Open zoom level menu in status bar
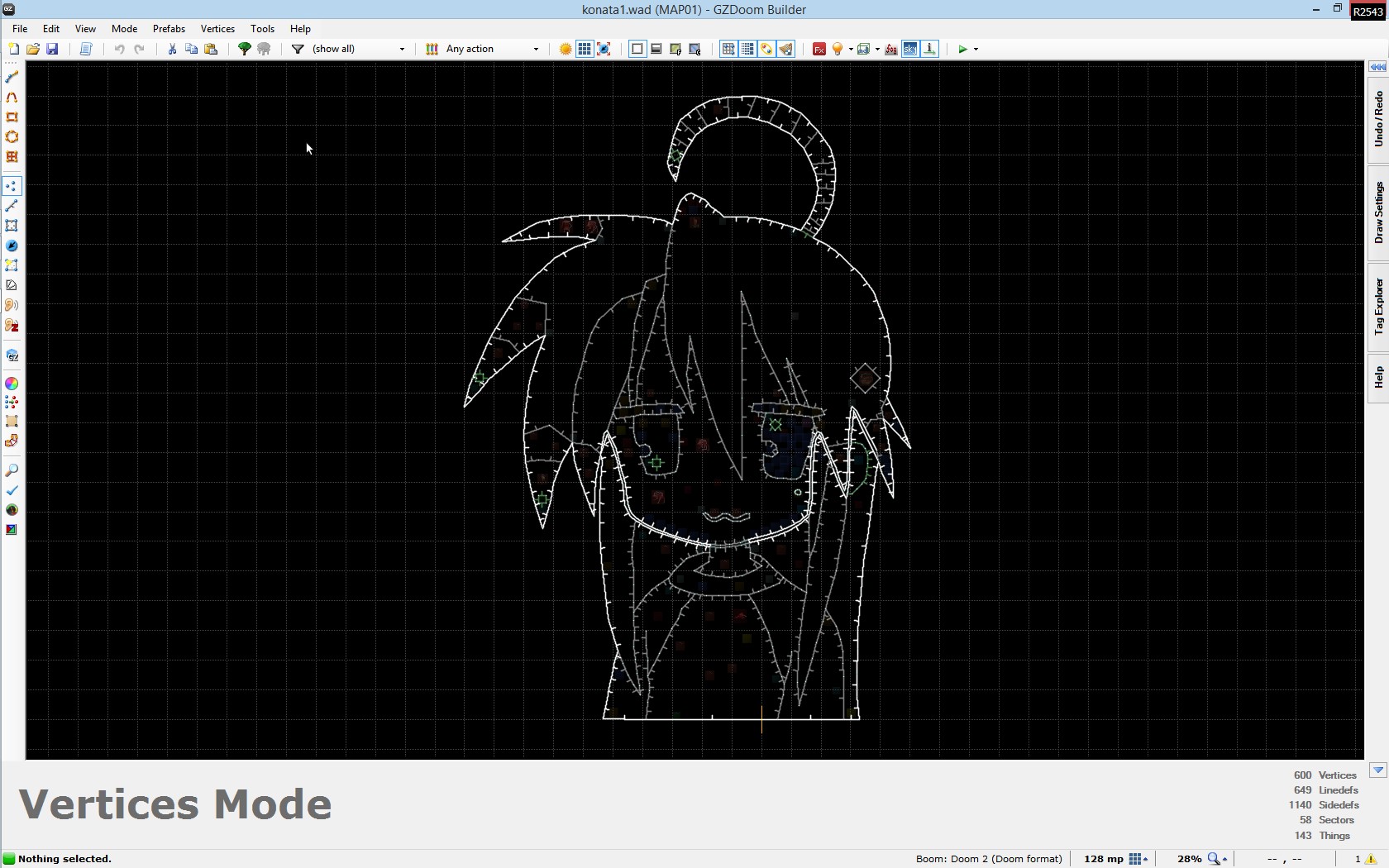 click(1218, 859)
